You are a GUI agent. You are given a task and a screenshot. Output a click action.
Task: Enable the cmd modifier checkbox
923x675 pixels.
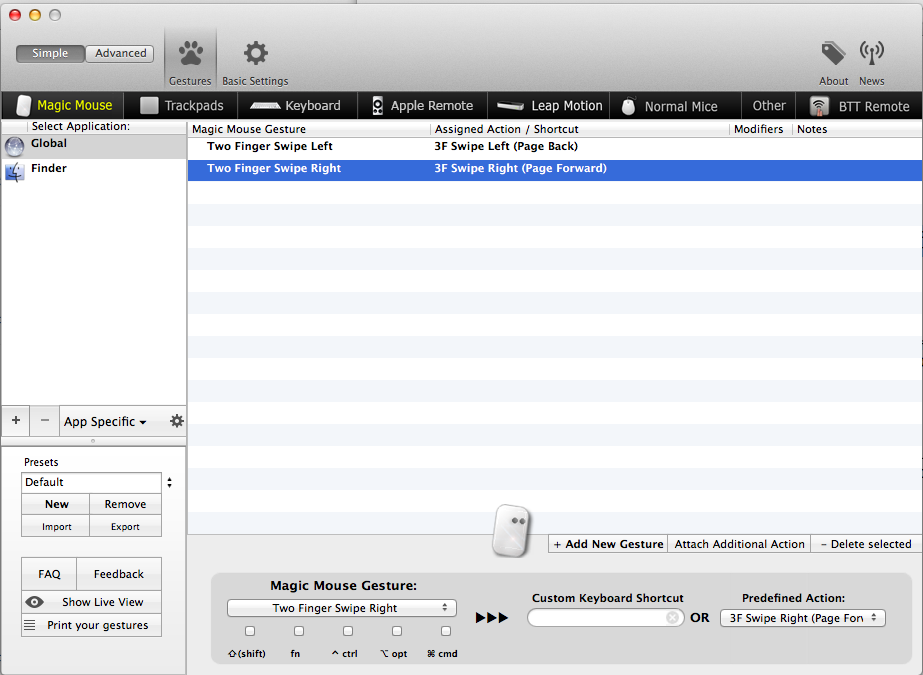point(446,631)
